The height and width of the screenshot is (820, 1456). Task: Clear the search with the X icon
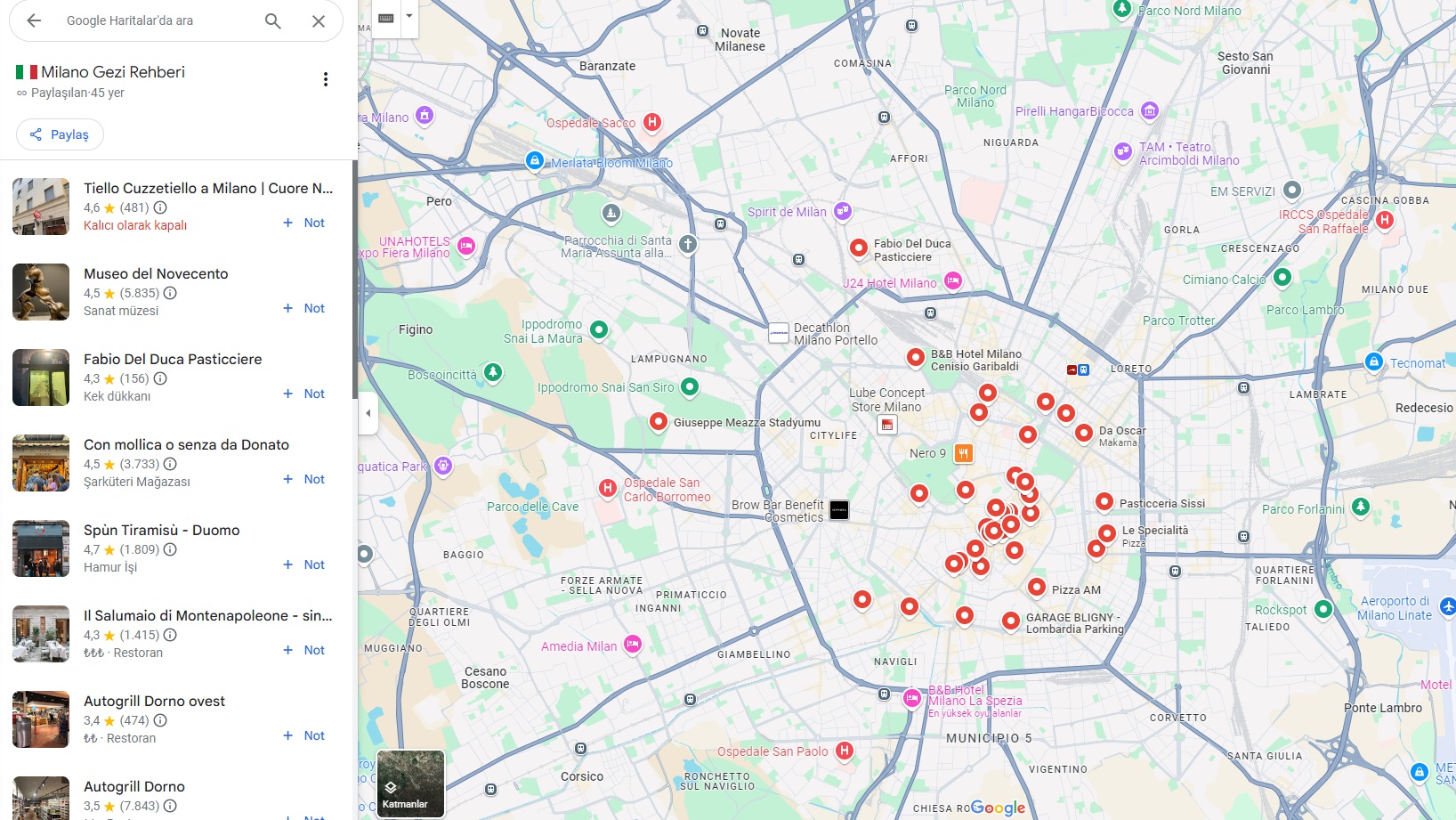click(x=318, y=20)
